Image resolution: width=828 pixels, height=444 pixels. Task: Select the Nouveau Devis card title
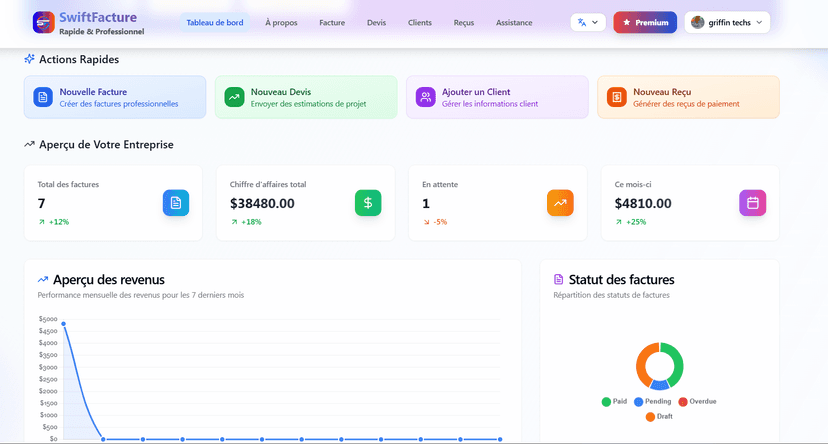281,92
